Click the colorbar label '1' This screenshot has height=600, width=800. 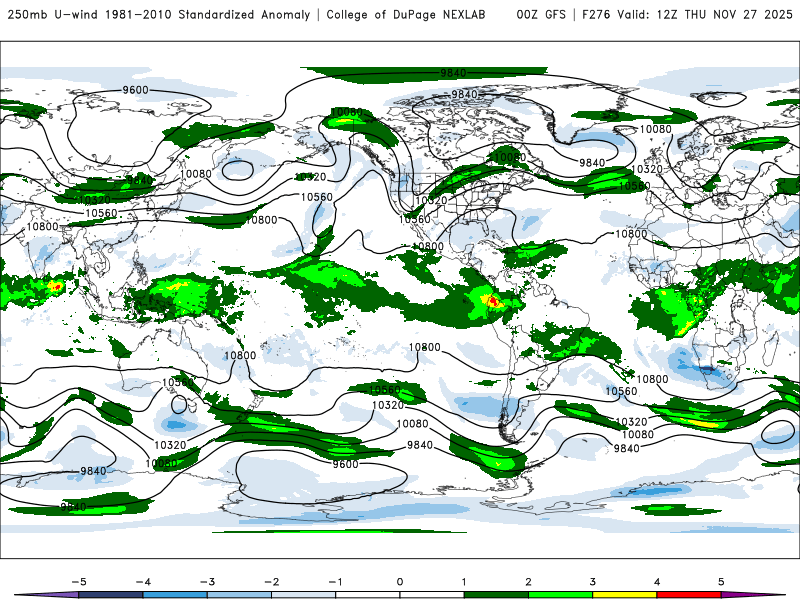[464, 582]
